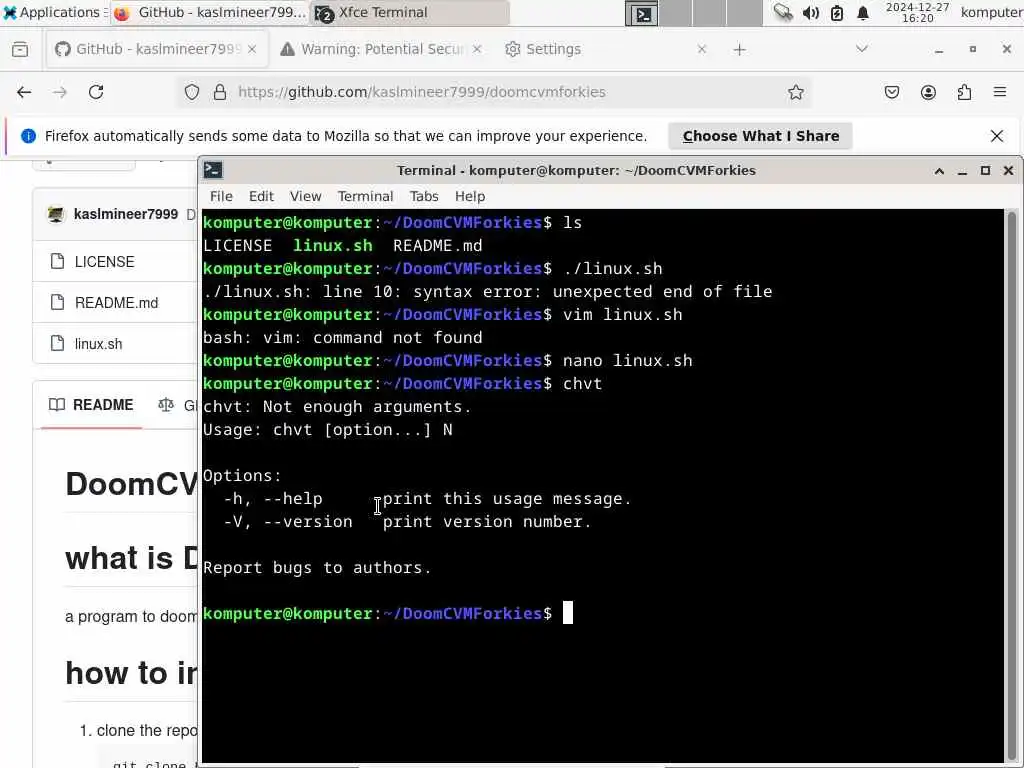The width and height of the screenshot is (1024, 768).
Task: Open the extensions puzzle icon
Action: click(x=964, y=92)
